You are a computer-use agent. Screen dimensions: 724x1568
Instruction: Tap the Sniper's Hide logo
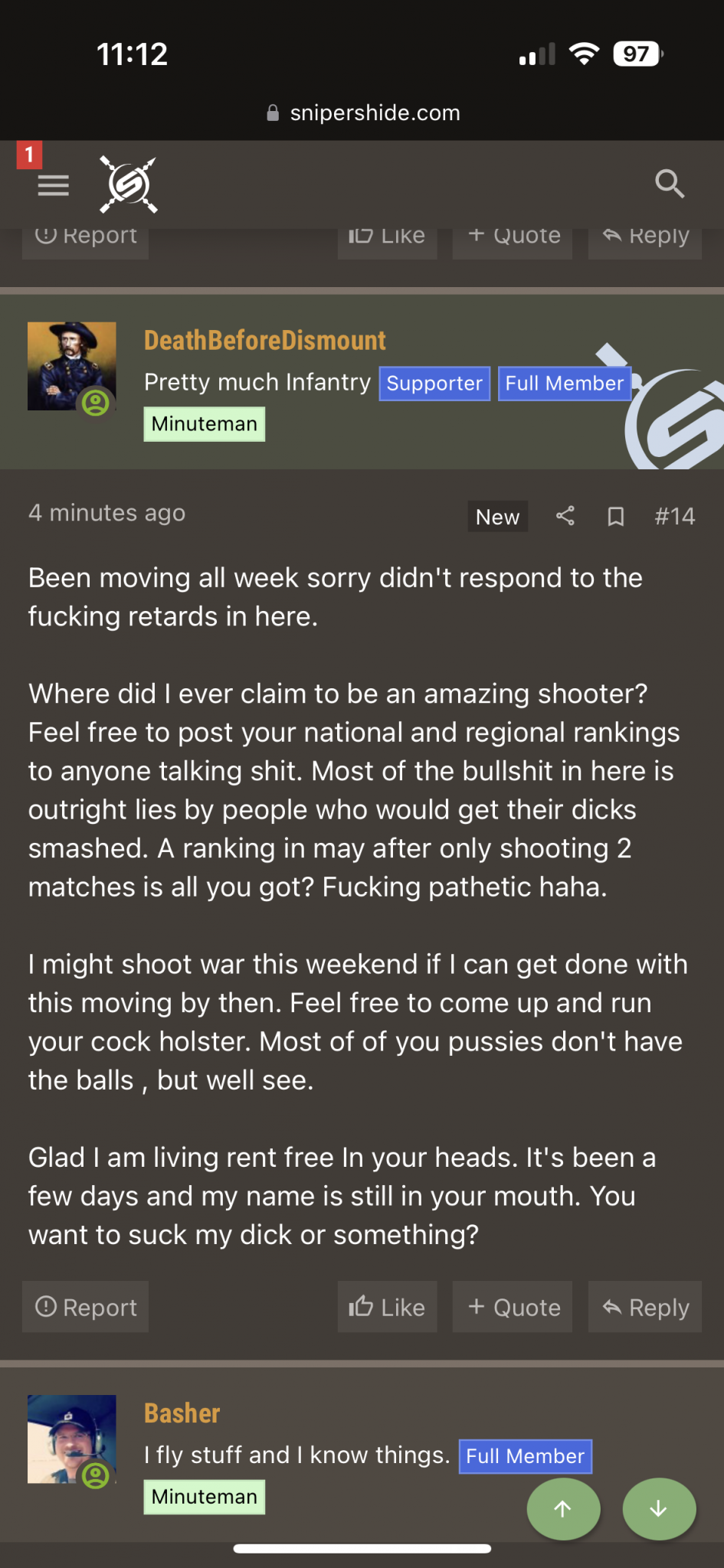pos(129,185)
